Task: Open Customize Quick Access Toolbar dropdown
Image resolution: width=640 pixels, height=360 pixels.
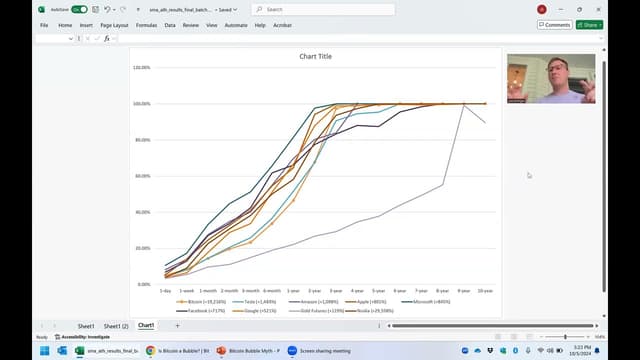Action: click(138, 10)
